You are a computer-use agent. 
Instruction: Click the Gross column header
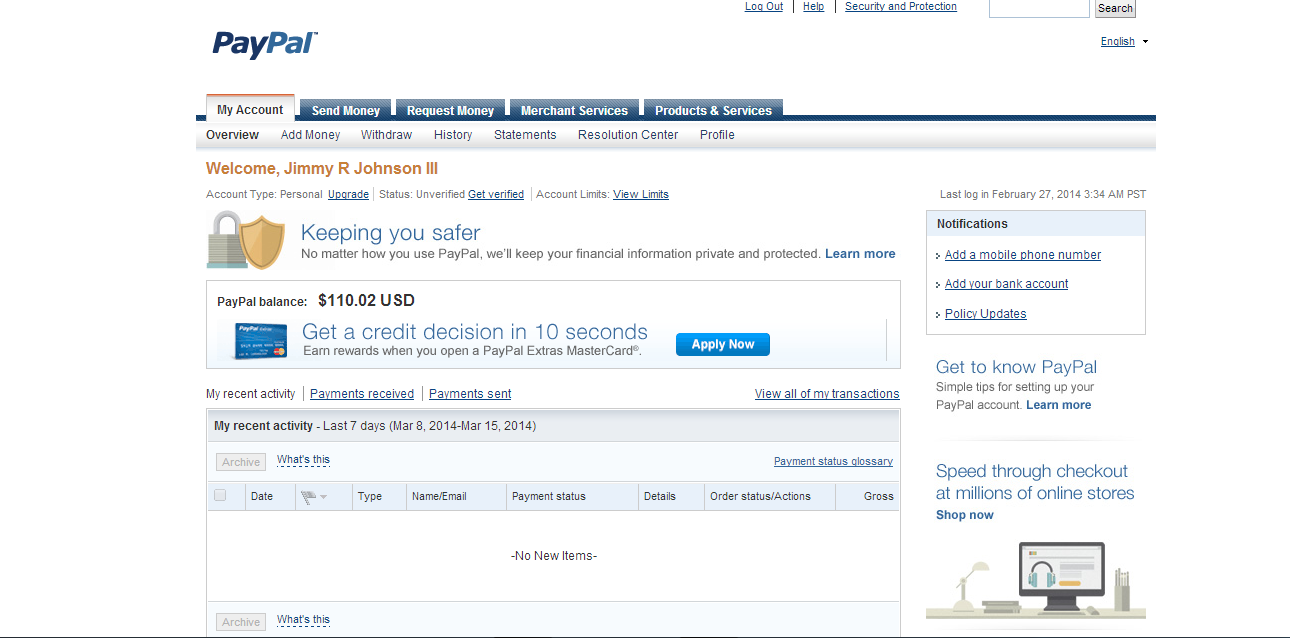(879, 496)
